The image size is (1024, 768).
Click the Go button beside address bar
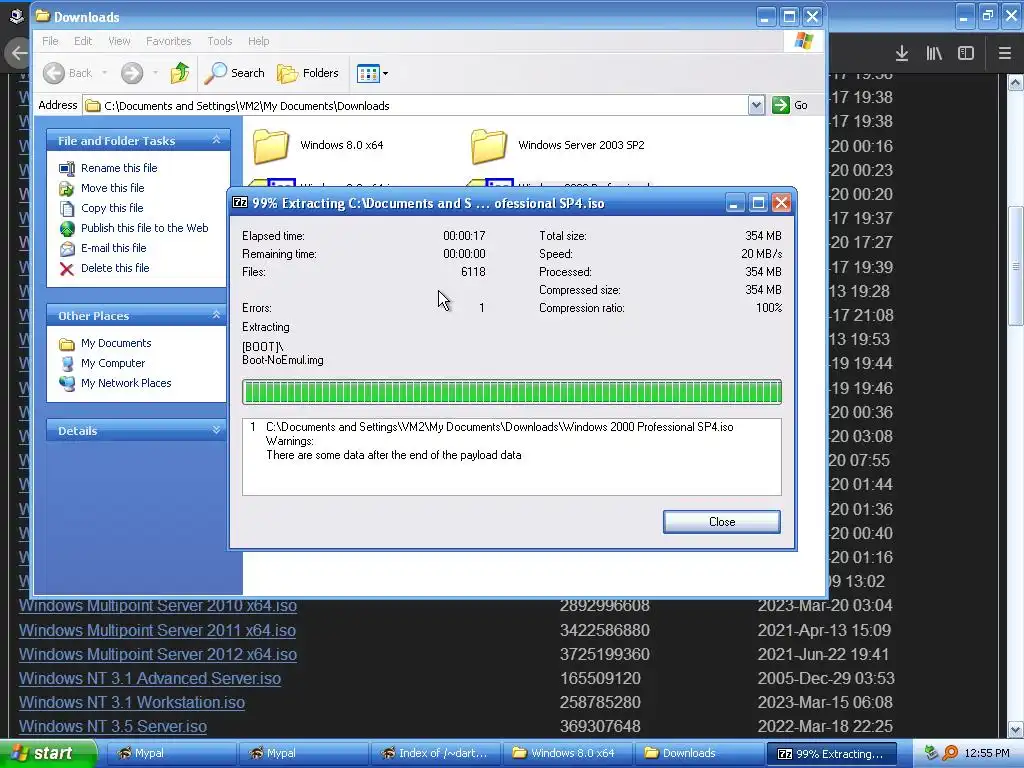coord(790,105)
